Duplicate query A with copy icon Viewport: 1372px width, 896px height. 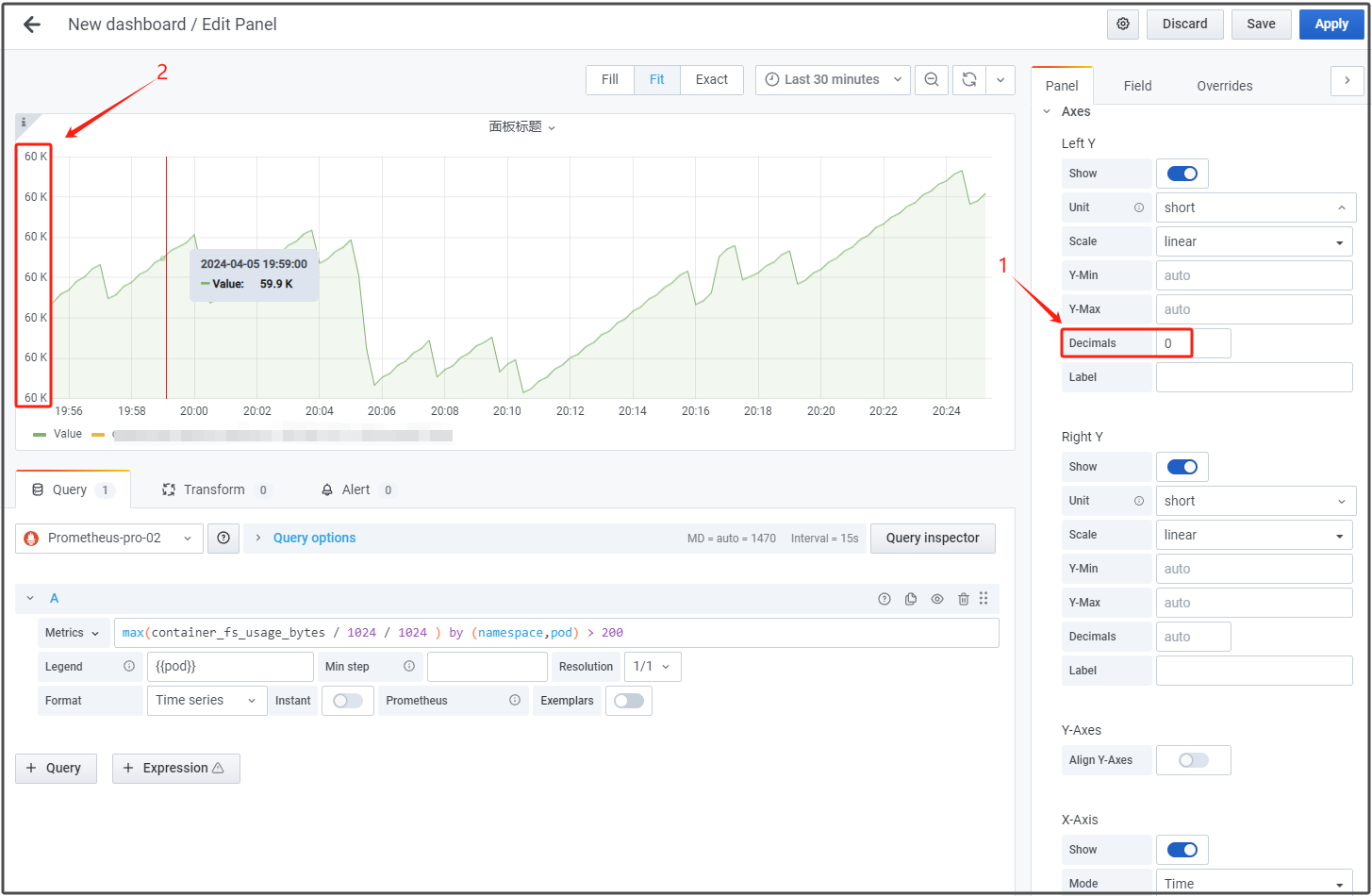click(911, 599)
